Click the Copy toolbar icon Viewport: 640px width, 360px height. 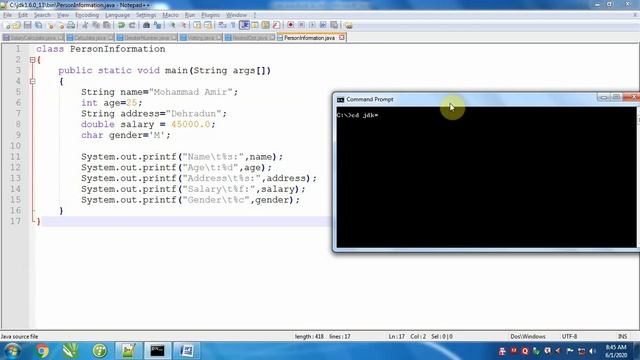(x=96, y=25)
